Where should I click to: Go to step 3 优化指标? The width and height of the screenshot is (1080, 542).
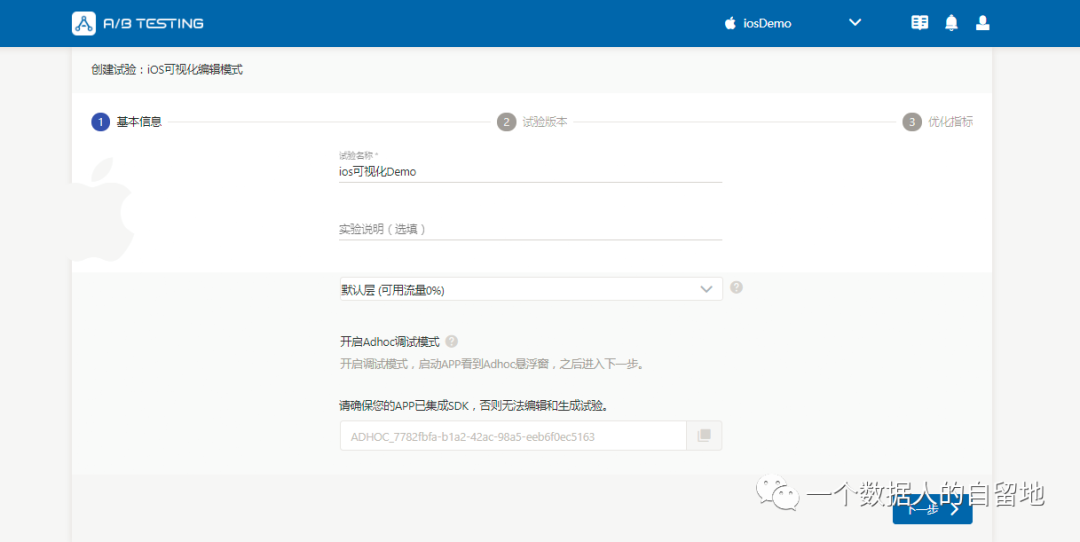pyautogui.click(x=949, y=122)
